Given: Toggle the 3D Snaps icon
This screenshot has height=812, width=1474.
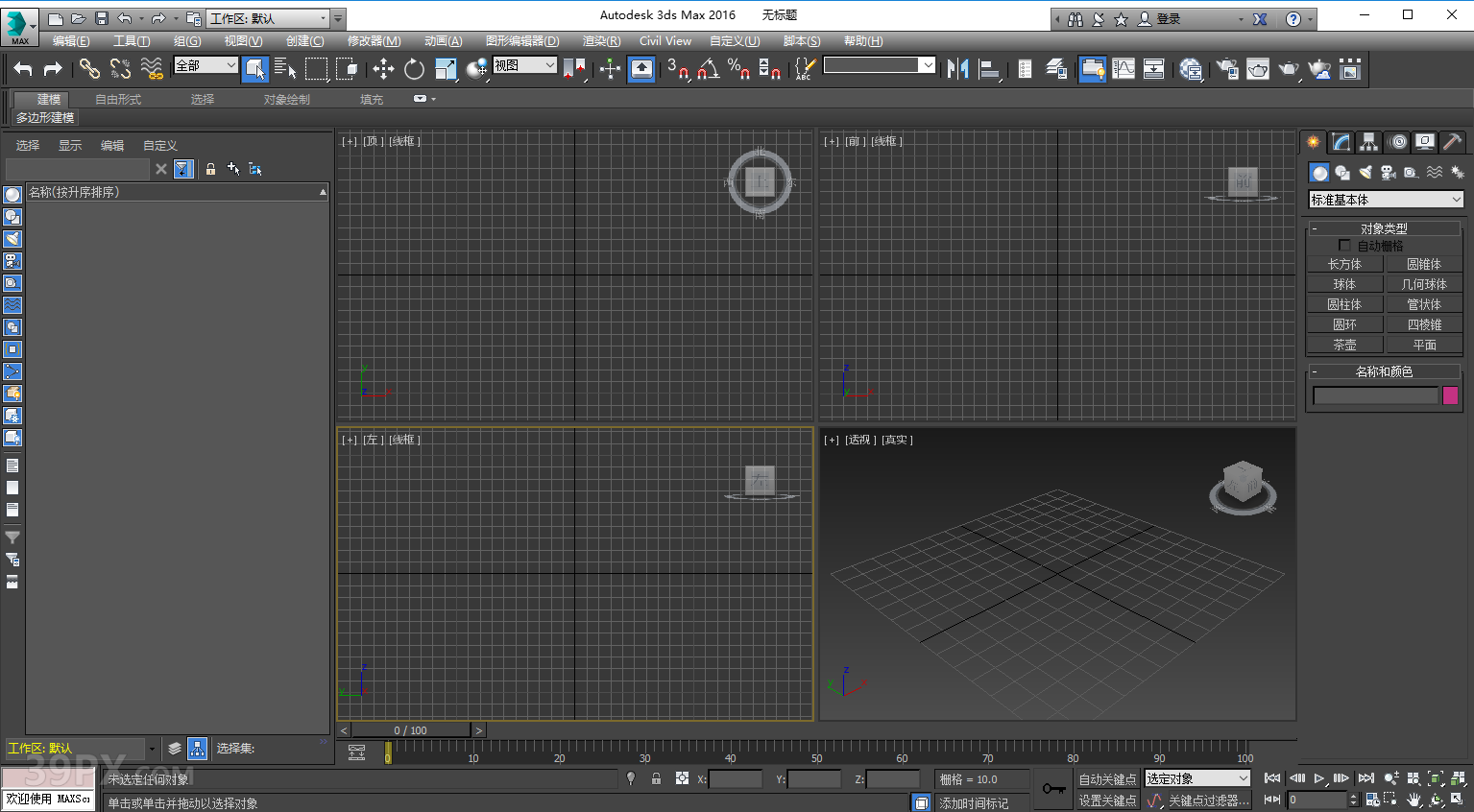Looking at the screenshot, I should point(678,68).
